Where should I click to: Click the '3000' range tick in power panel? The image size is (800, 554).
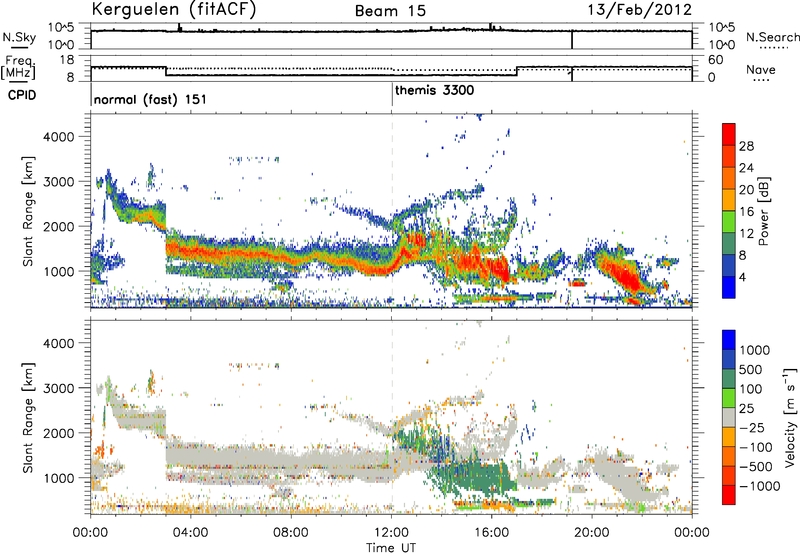(x=59, y=182)
